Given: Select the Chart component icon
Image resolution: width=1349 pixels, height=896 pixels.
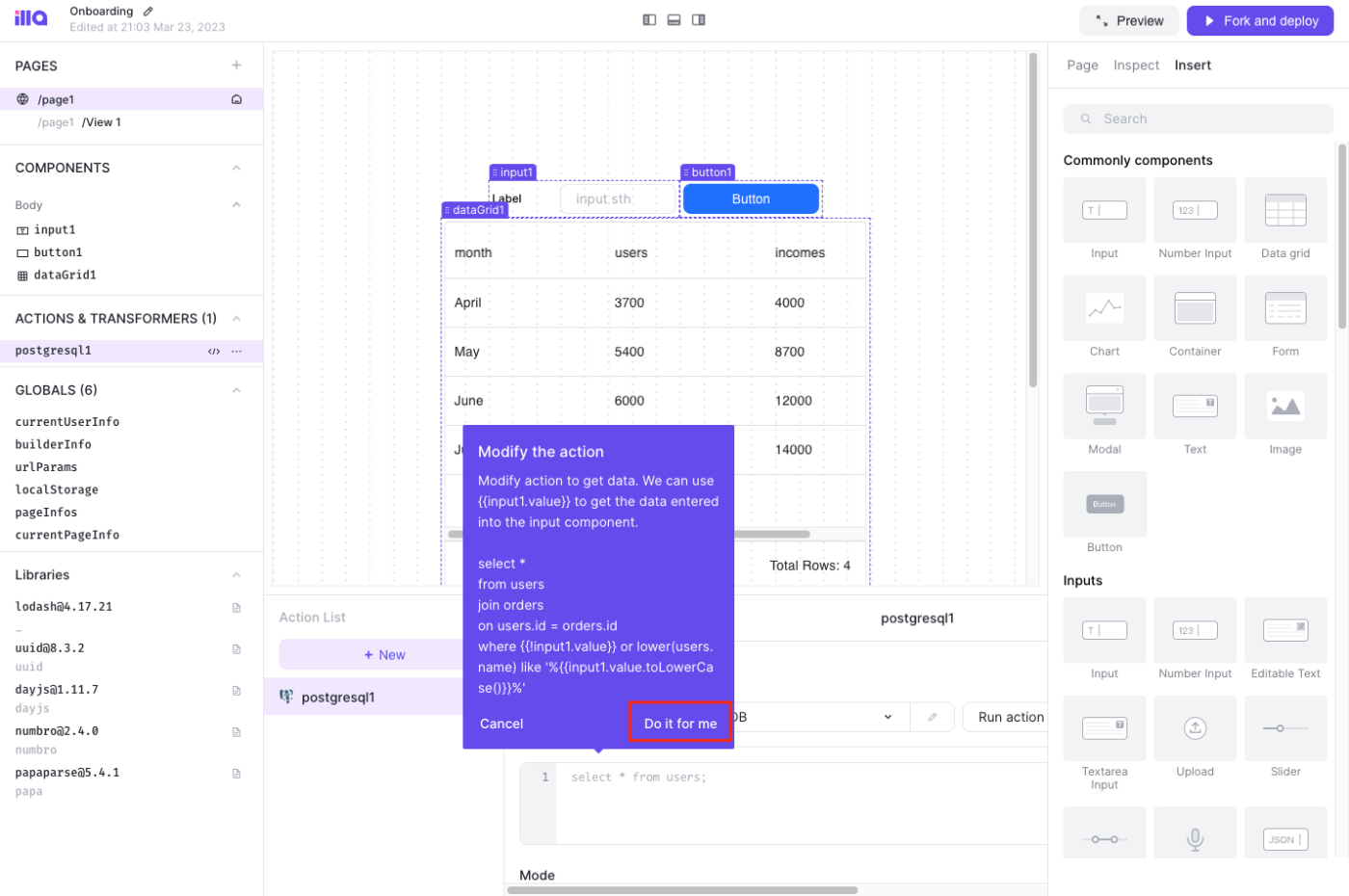Looking at the screenshot, I should 1104,308.
